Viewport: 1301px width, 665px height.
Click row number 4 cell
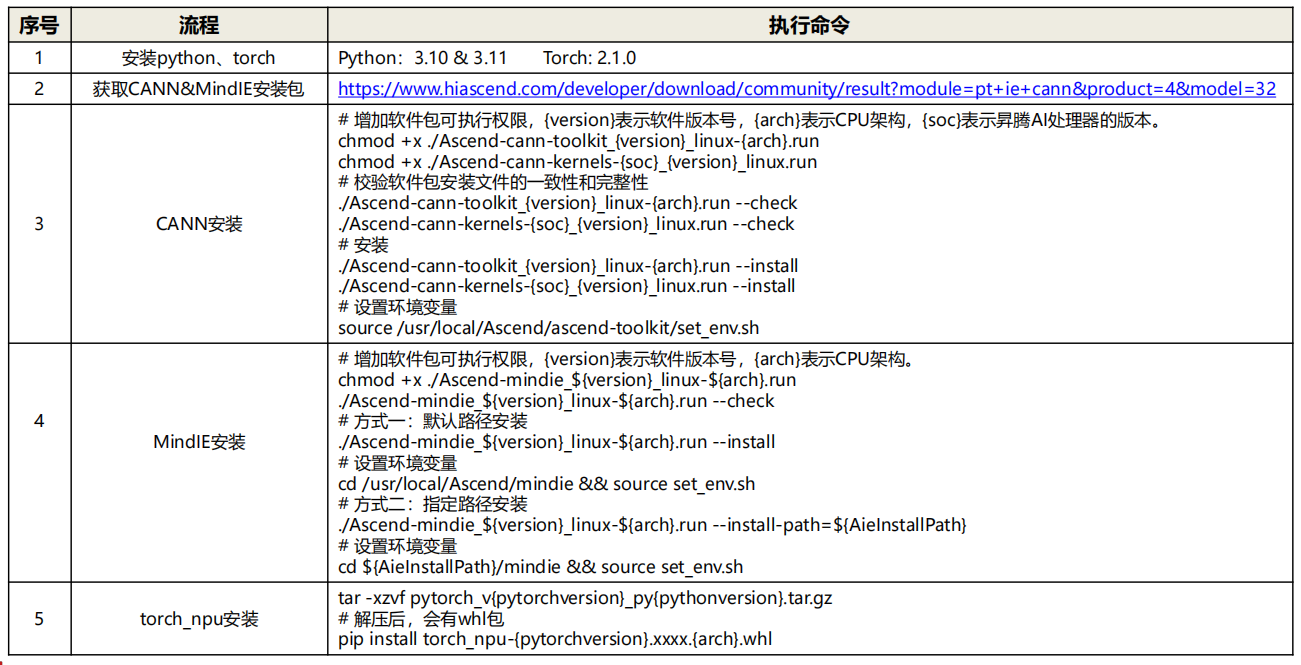coord(39,421)
